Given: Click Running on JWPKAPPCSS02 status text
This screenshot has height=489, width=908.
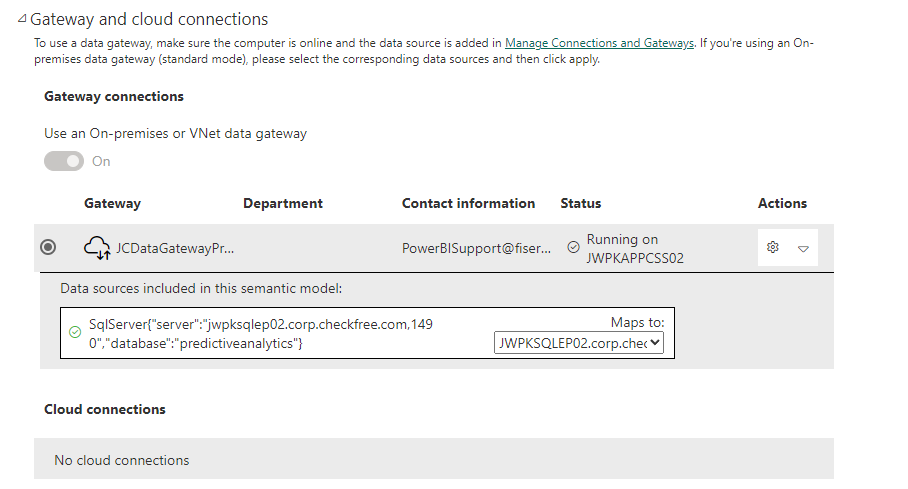Looking at the screenshot, I should click(635, 249).
